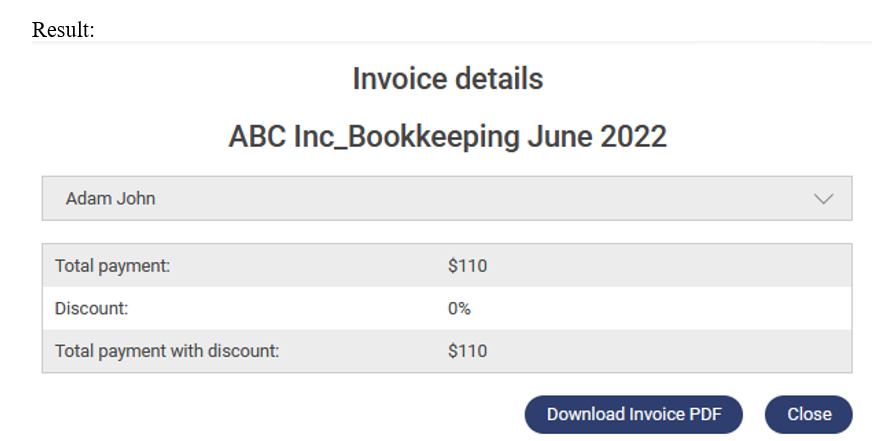Click the Adam John name in selector
Viewport: 880px width, 441px height.
(x=110, y=198)
